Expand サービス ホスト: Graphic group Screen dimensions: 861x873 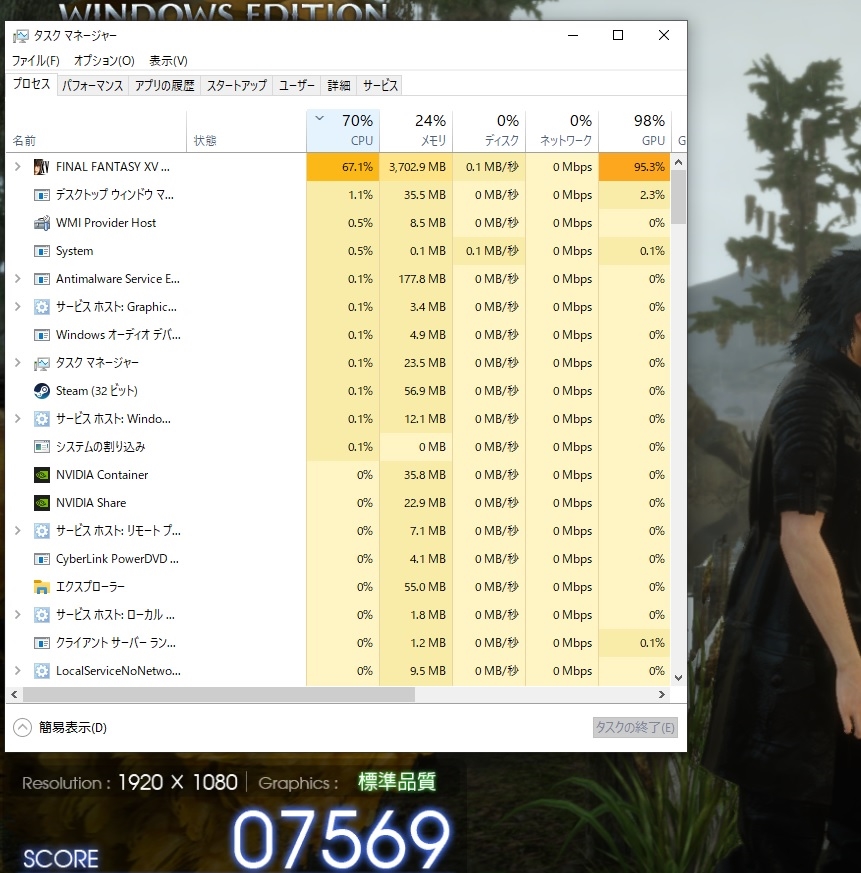coord(17,307)
